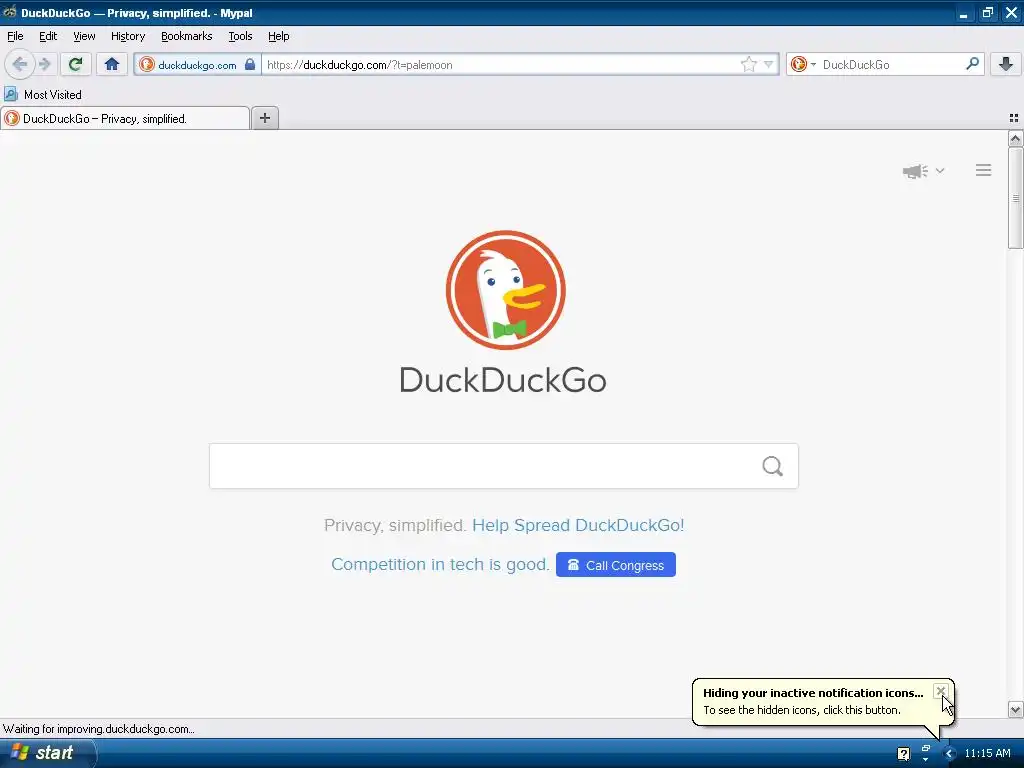1024x768 pixels.
Task: Click the DuckDuckGo duck logo
Action: (505, 290)
